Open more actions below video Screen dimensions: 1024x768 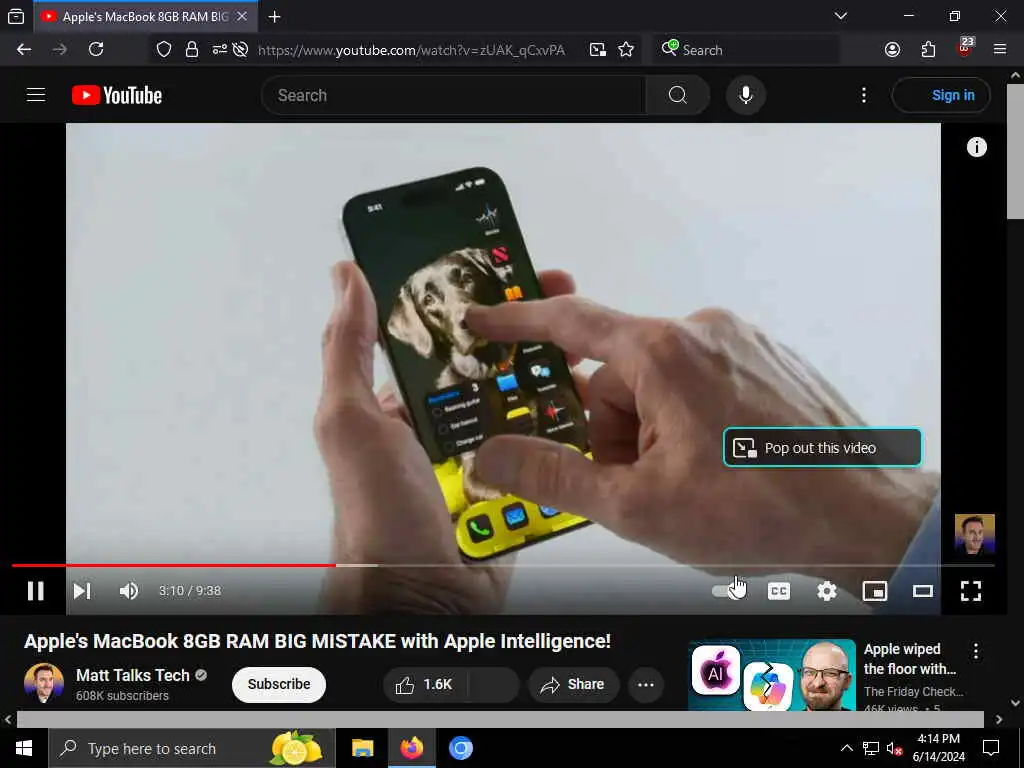646,684
